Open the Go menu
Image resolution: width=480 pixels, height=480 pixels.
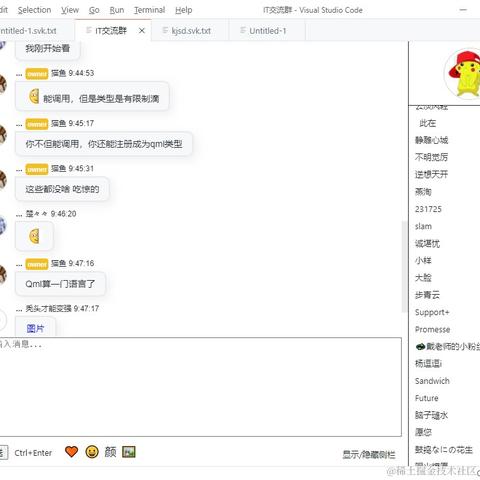94,10
